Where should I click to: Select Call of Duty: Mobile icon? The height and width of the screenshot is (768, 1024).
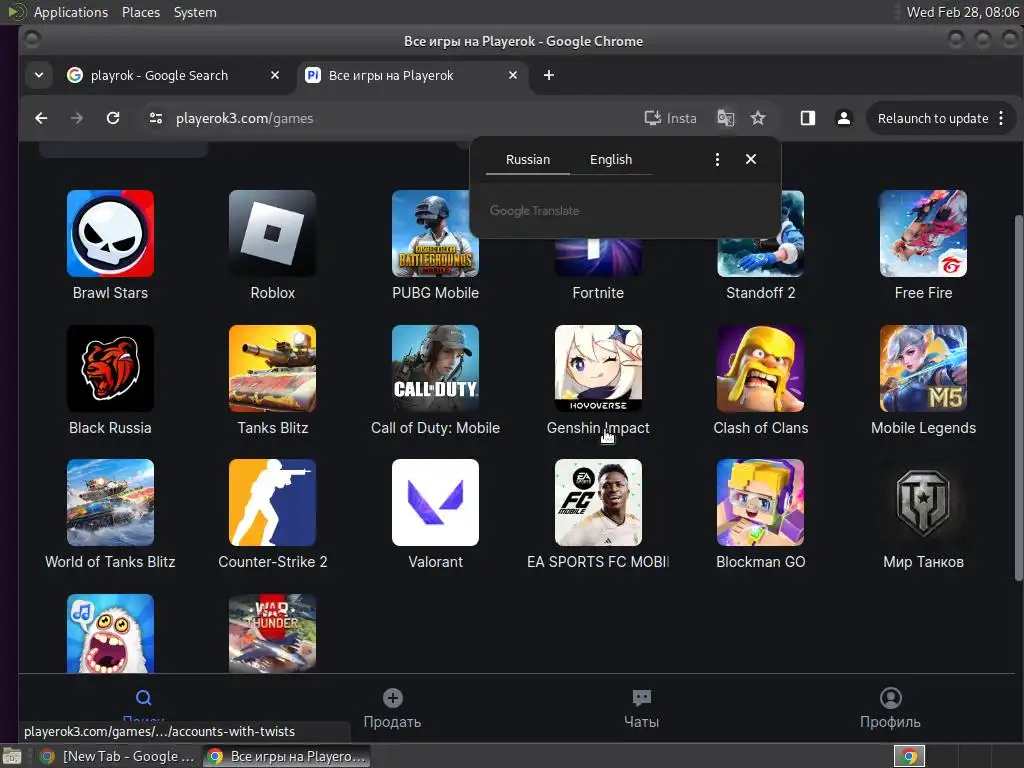point(435,368)
